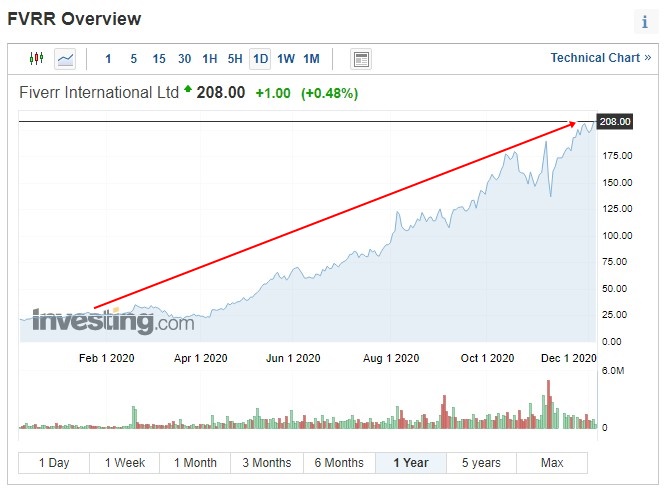The image size is (664, 490).
Task: Click the FVRR Overview heading
Action: click(74, 19)
